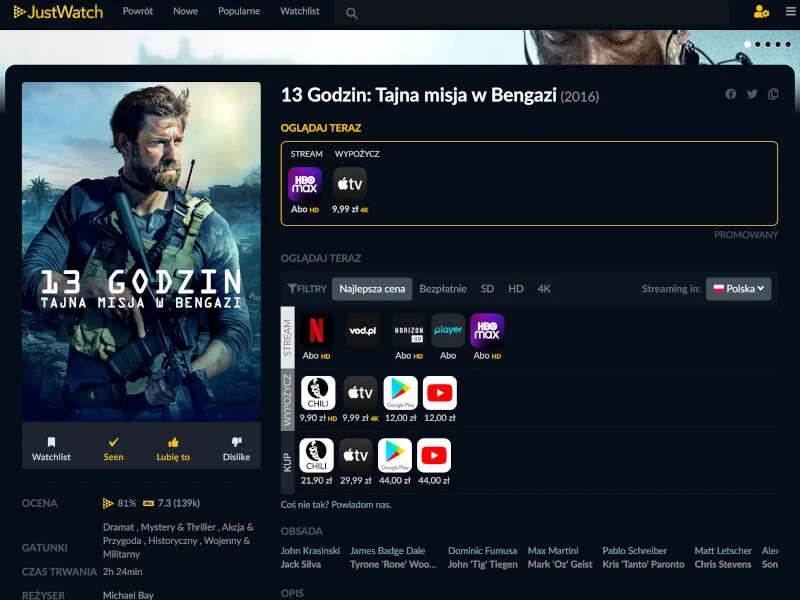800x600 pixels.
Task: Select the Player streaming icon
Action: (x=447, y=330)
